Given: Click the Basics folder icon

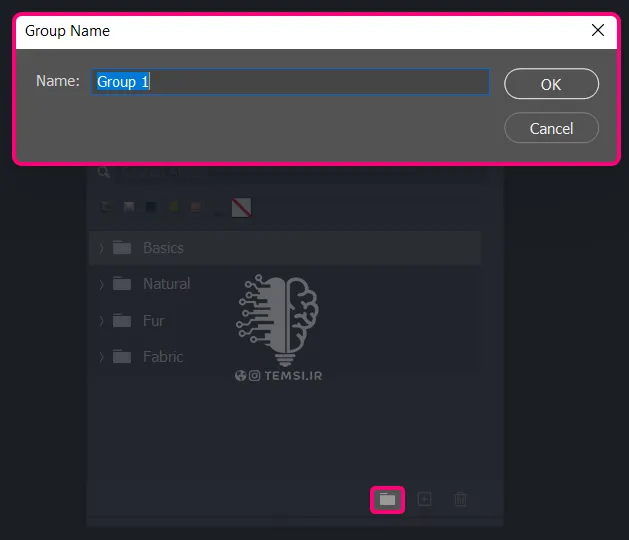Looking at the screenshot, I should 122,248.
